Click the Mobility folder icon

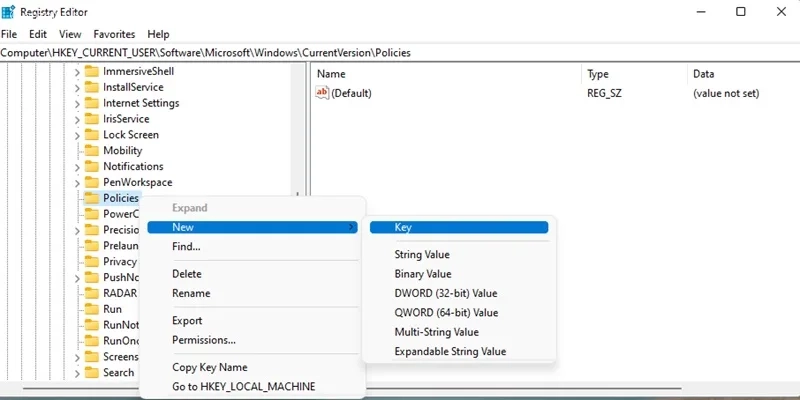(x=91, y=151)
